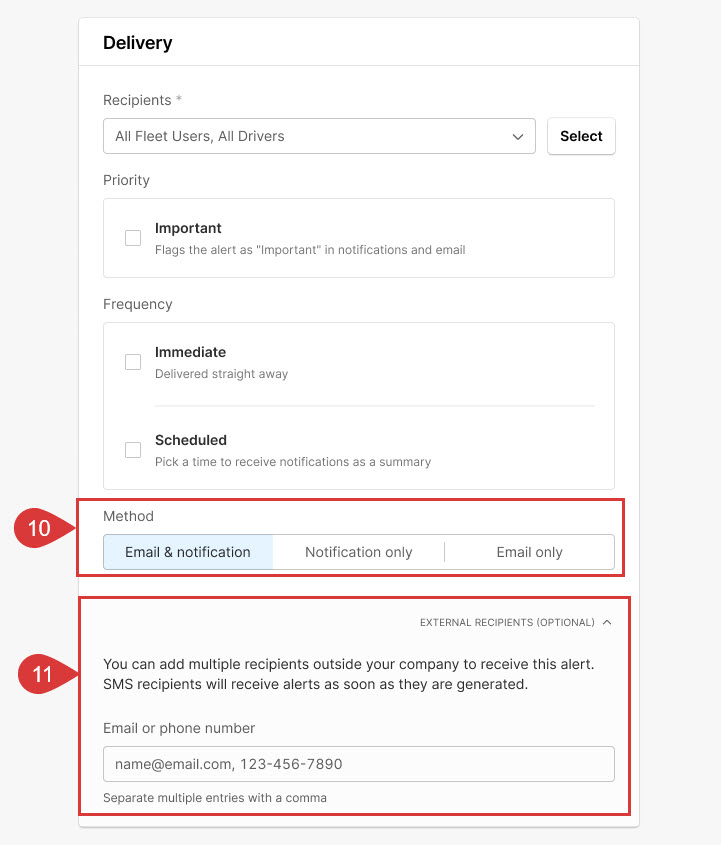This screenshot has height=845, width=721.
Task: Click the bold Immediate label text
Action: (190, 352)
